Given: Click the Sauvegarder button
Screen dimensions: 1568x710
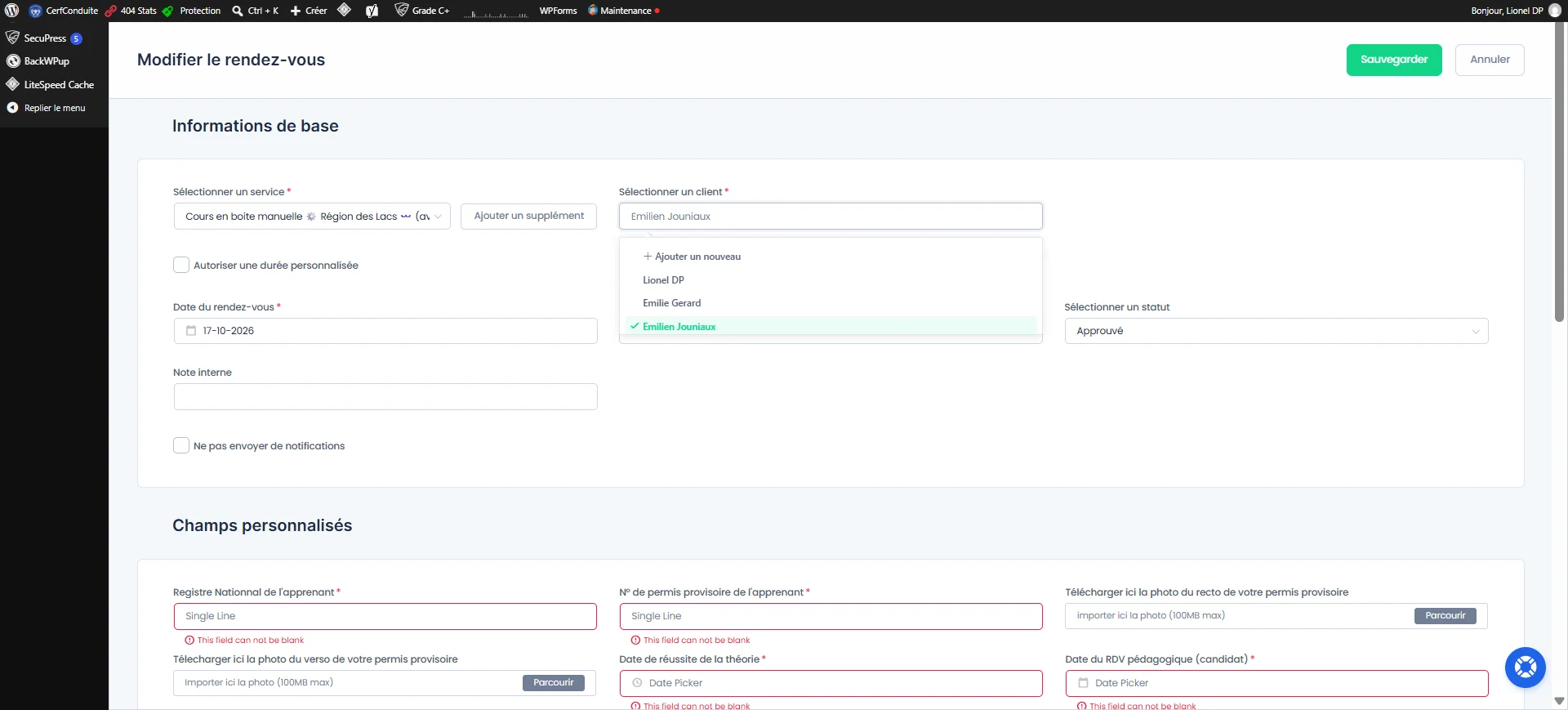Looking at the screenshot, I should click(x=1394, y=60).
